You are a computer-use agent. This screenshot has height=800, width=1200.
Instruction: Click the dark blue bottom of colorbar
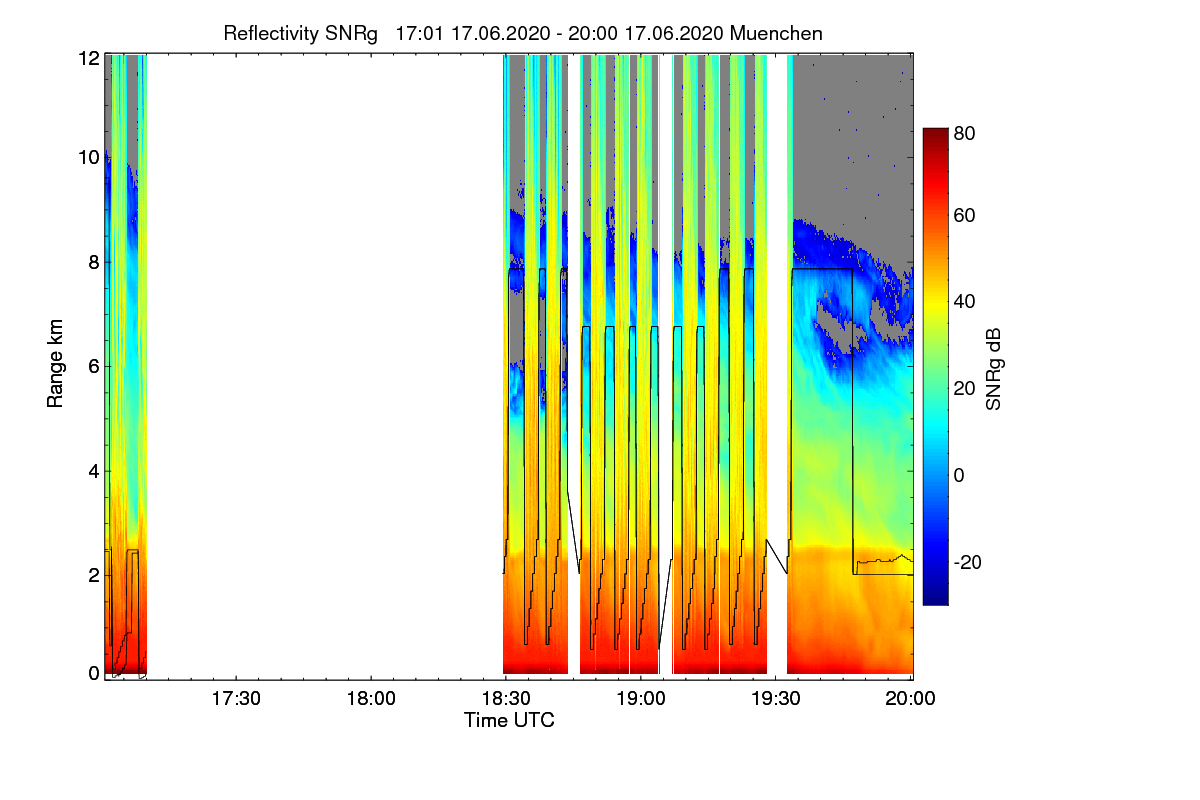coord(935,597)
